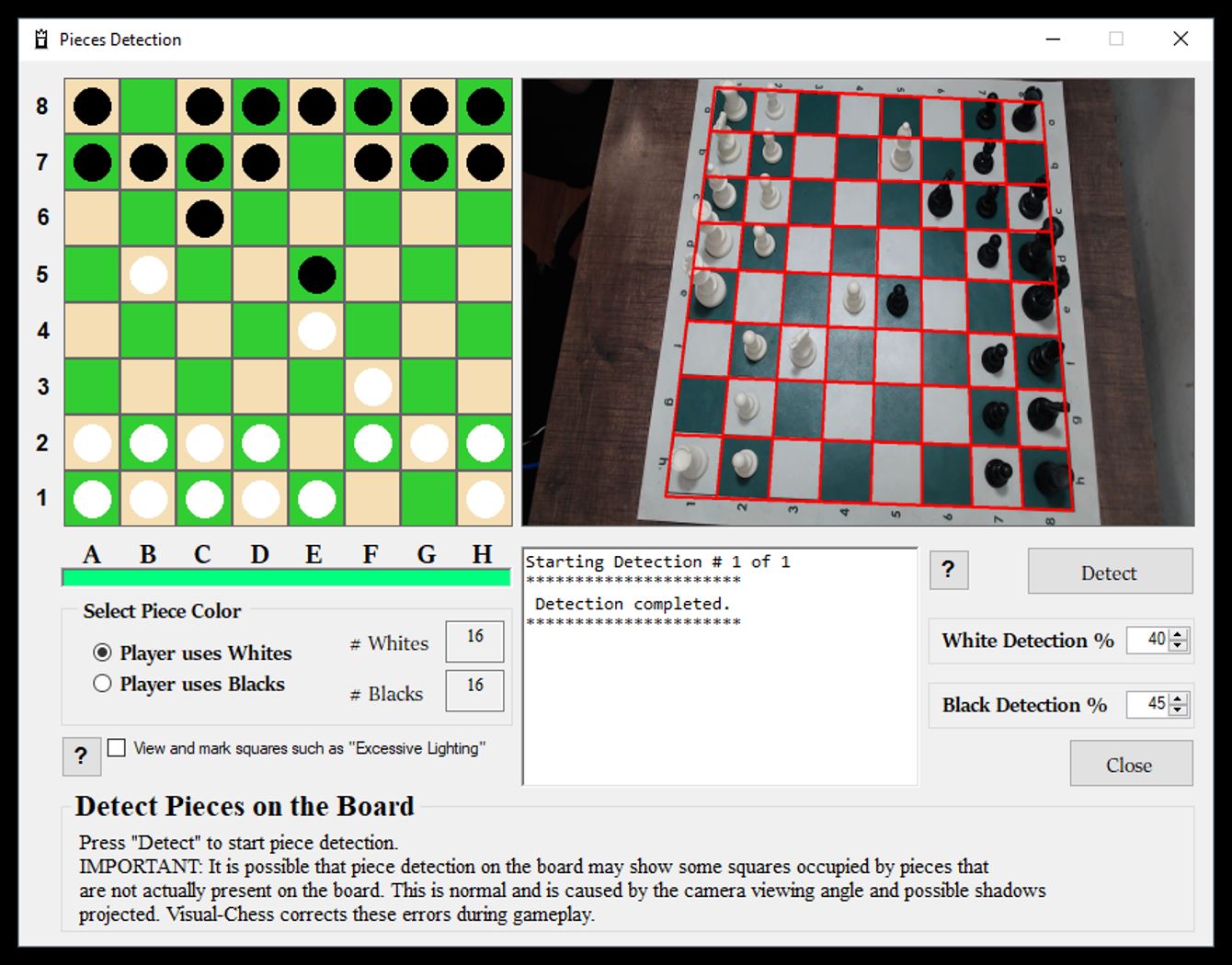
Task: Decrease Black Detection % value
Action: click(x=1178, y=710)
